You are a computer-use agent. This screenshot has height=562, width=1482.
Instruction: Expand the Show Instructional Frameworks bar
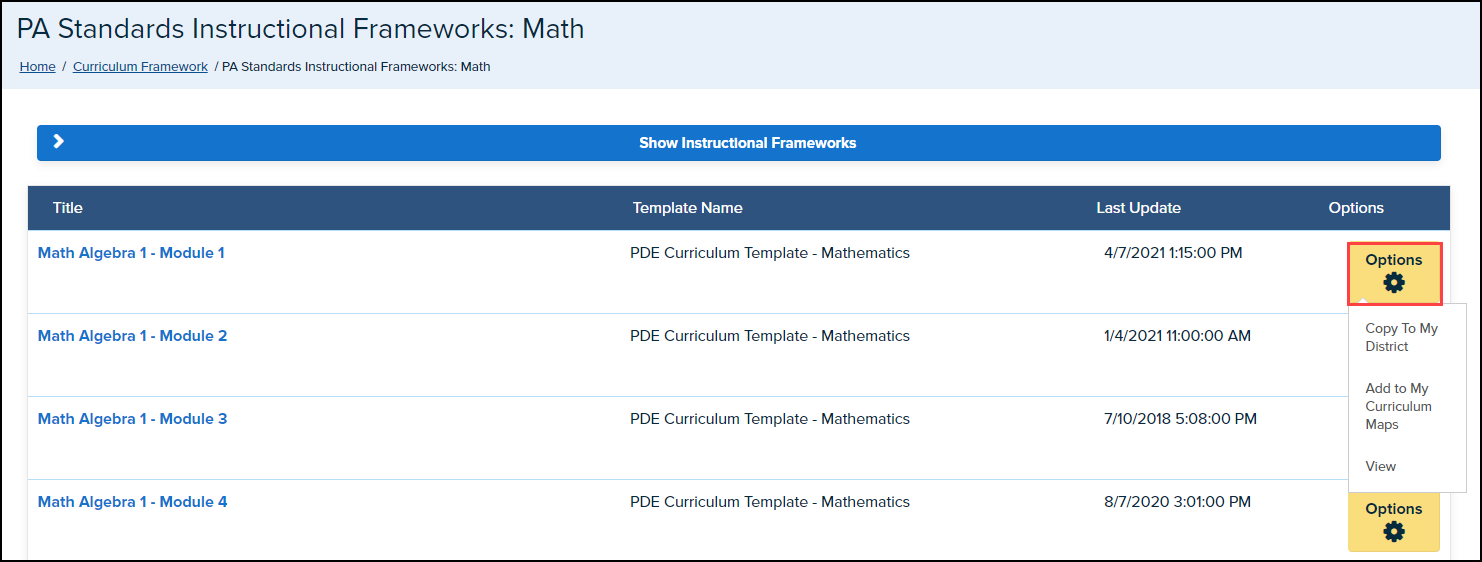(x=747, y=143)
